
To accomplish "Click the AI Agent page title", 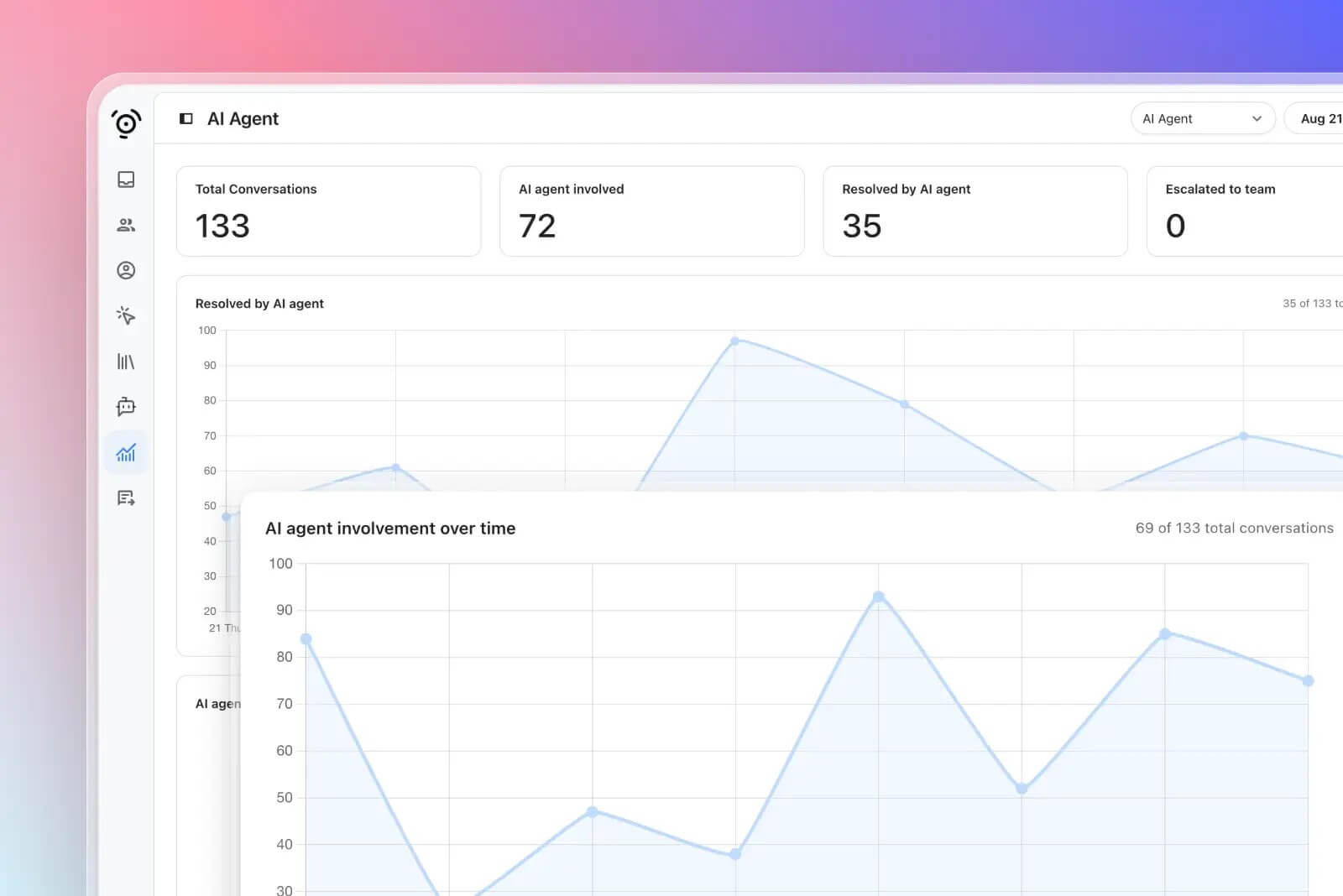I will [243, 119].
